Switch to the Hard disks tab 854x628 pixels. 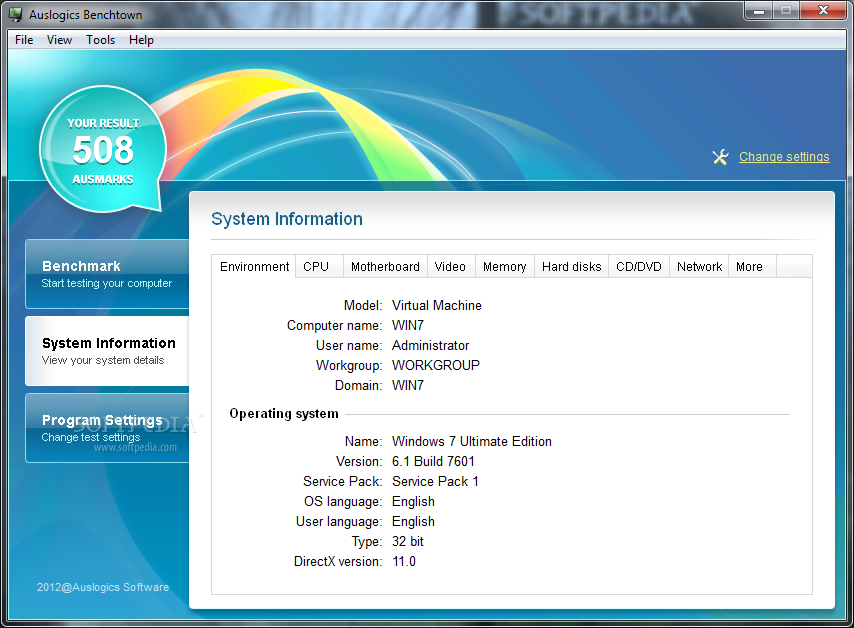pos(571,266)
